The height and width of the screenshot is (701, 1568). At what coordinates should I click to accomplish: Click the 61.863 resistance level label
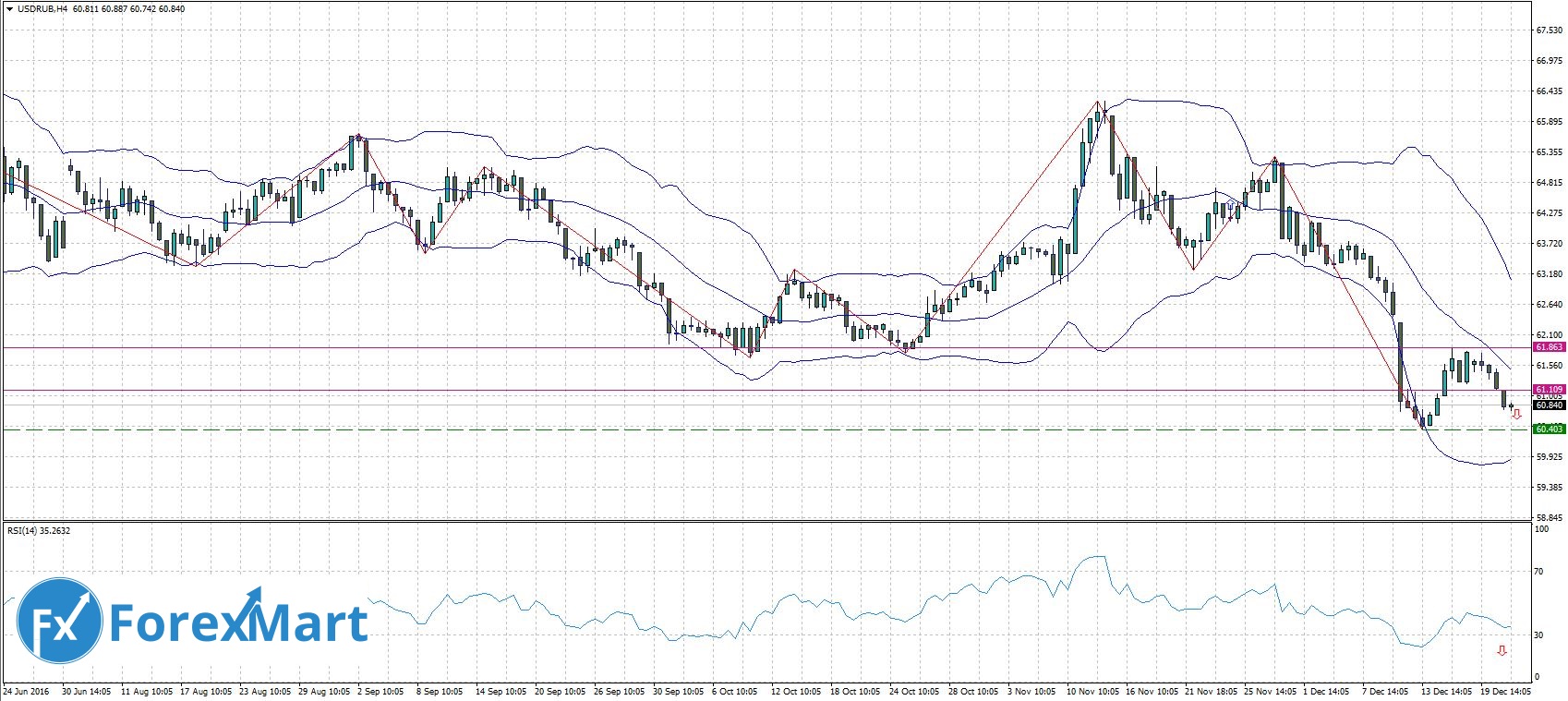tap(1549, 347)
